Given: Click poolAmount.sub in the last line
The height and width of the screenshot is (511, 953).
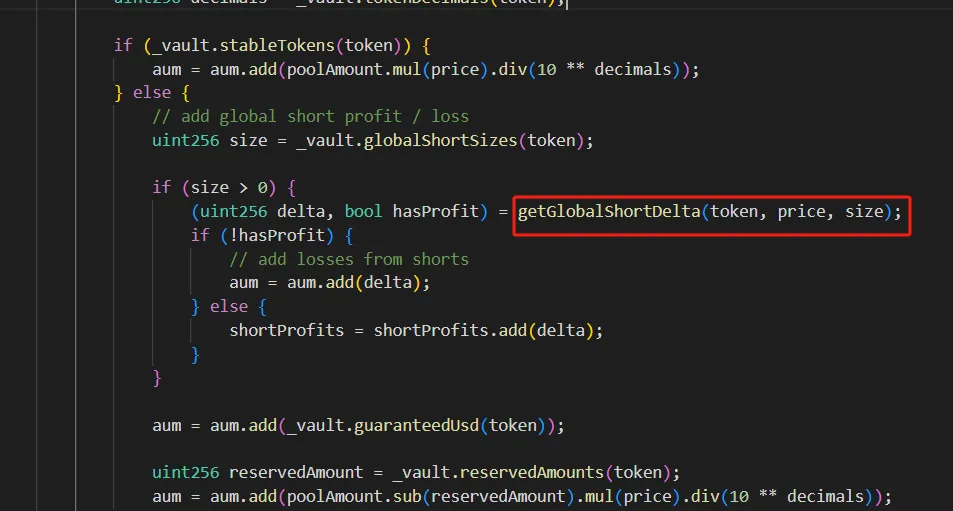Looking at the screenshot, I should pyautogui.click(x=354, y=496).
